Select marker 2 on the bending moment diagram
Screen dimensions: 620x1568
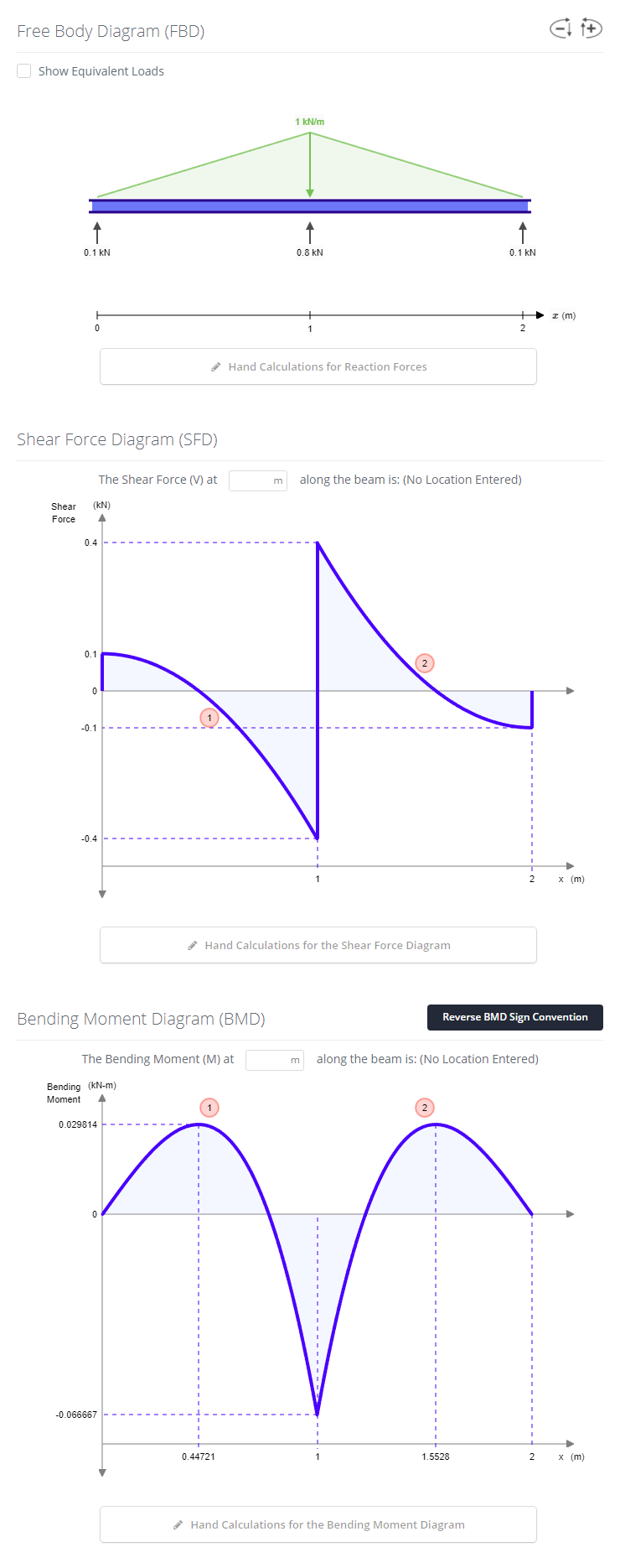tap(424, 1108)
